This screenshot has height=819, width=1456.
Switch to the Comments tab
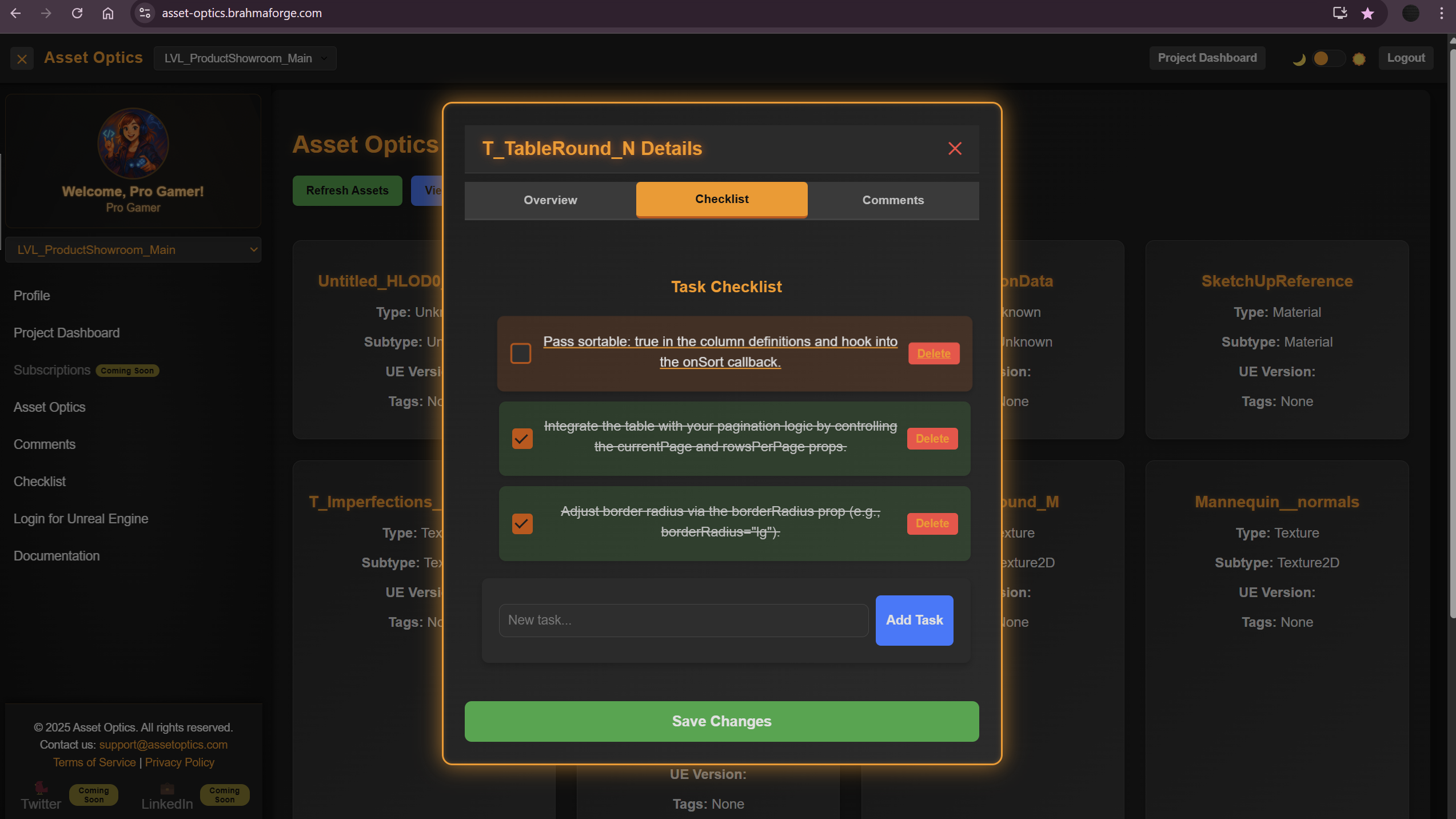[893, 200]
